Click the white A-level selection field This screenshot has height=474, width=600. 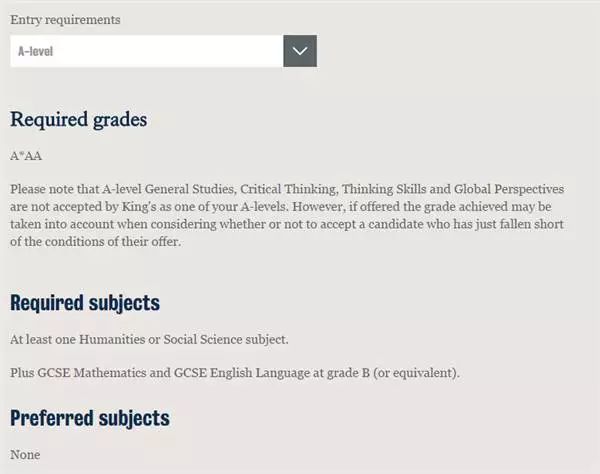147,51
